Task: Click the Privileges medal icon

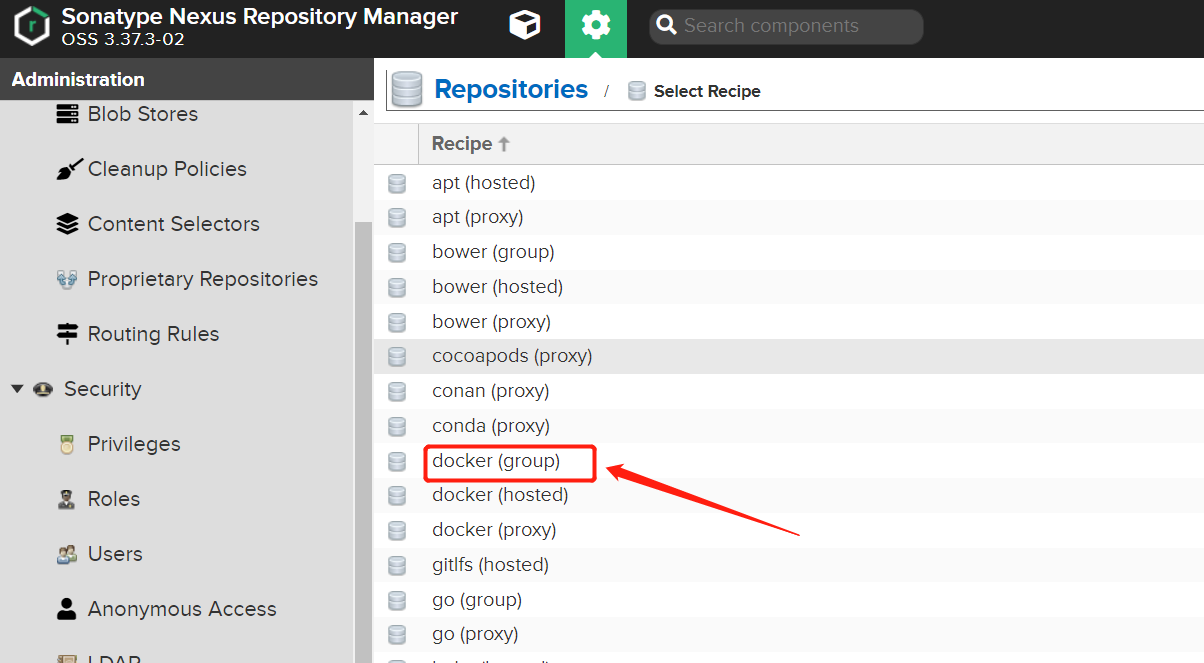Action: tap(67, 444)
